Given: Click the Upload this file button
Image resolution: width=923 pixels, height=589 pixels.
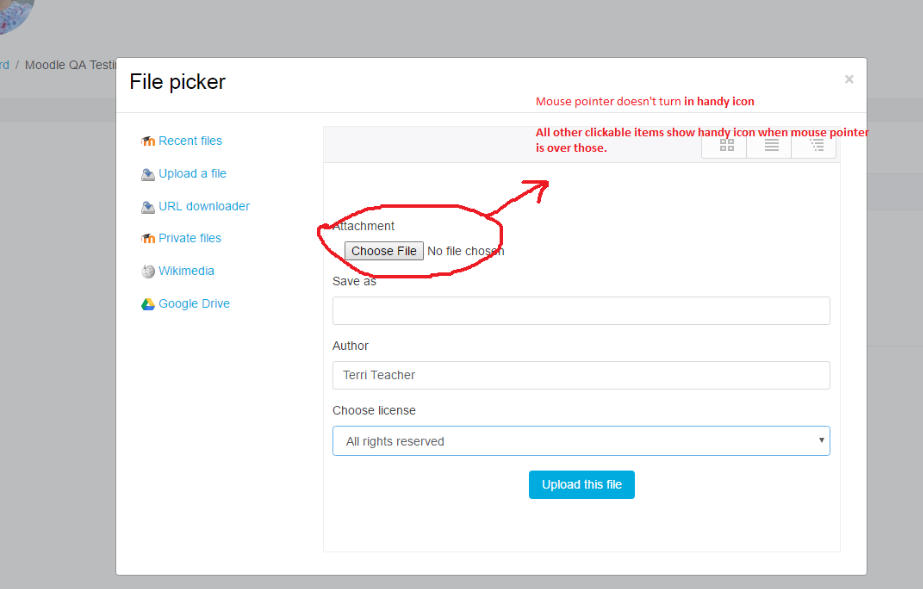Looking at the screenshot, I should pyautogui.click(x=582, y=485).
